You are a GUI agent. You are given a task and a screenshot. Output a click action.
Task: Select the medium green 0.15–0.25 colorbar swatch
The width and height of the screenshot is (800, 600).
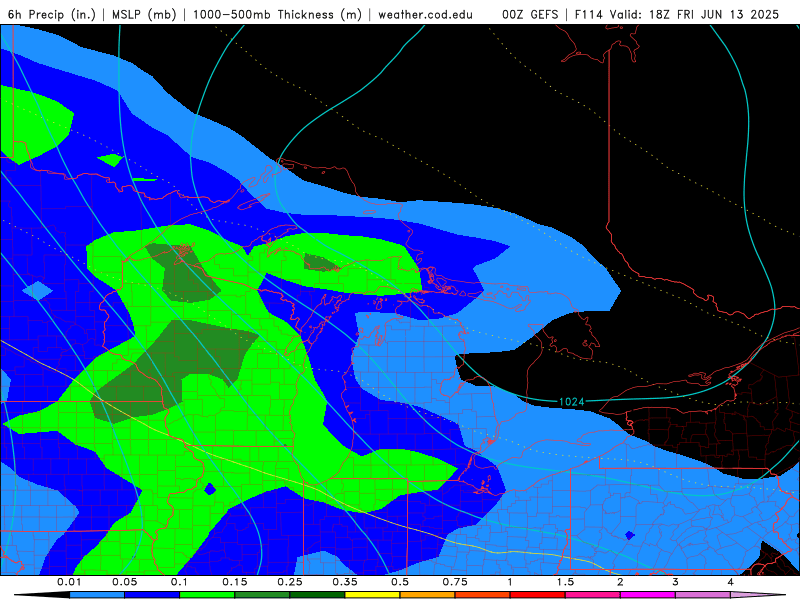pos(262,595)
